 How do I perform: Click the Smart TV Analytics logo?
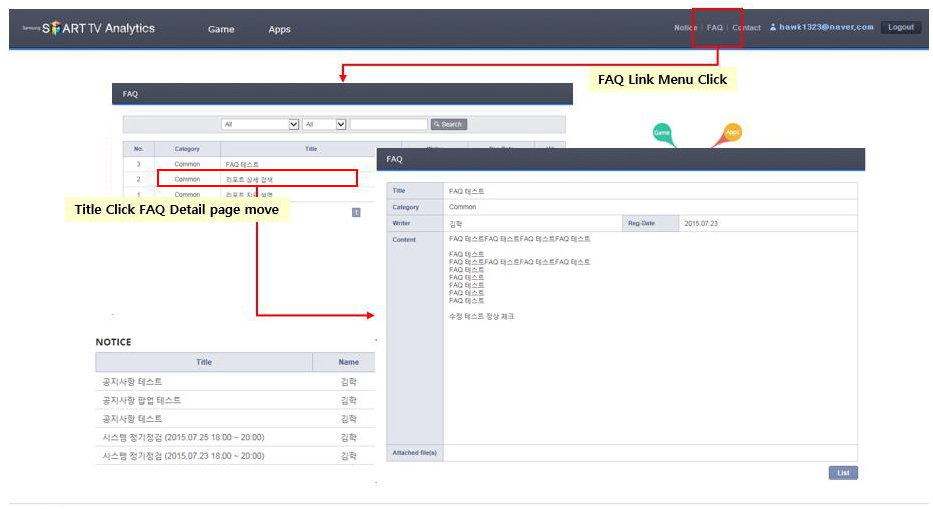click(x=89, y=28)
